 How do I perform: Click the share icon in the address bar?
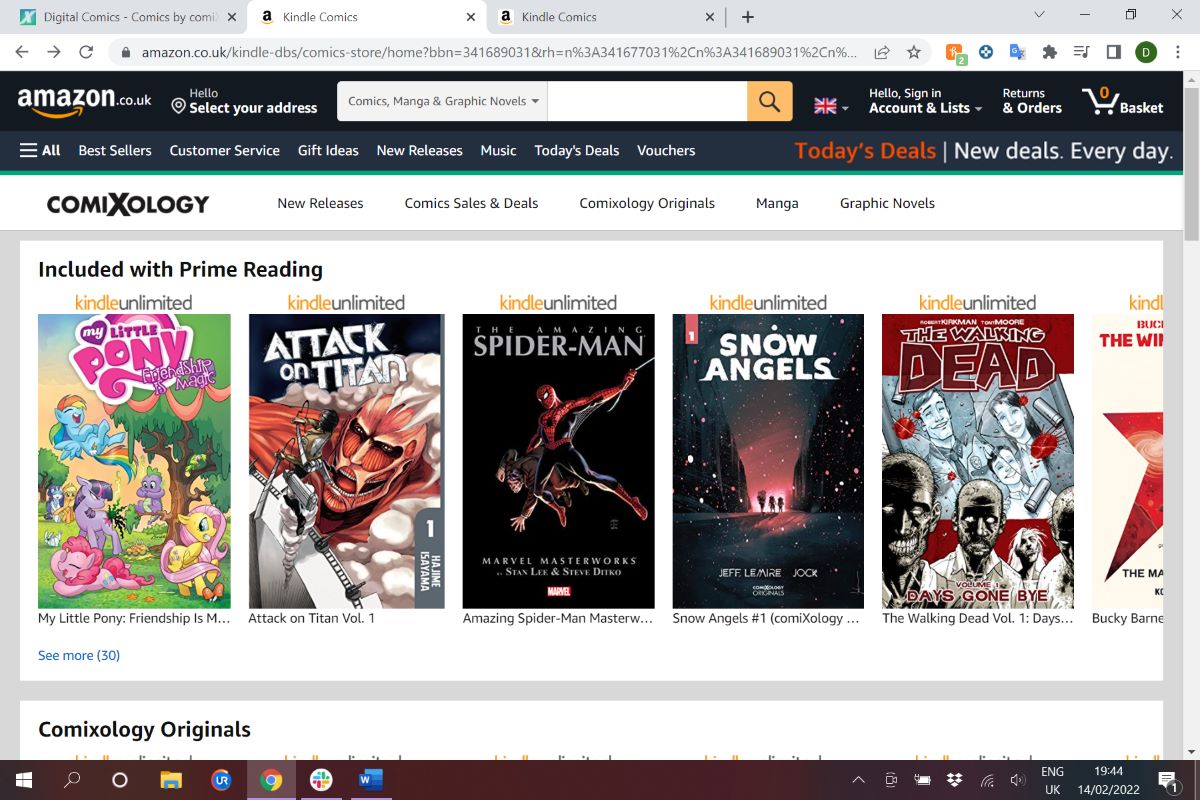click(882, 51)
